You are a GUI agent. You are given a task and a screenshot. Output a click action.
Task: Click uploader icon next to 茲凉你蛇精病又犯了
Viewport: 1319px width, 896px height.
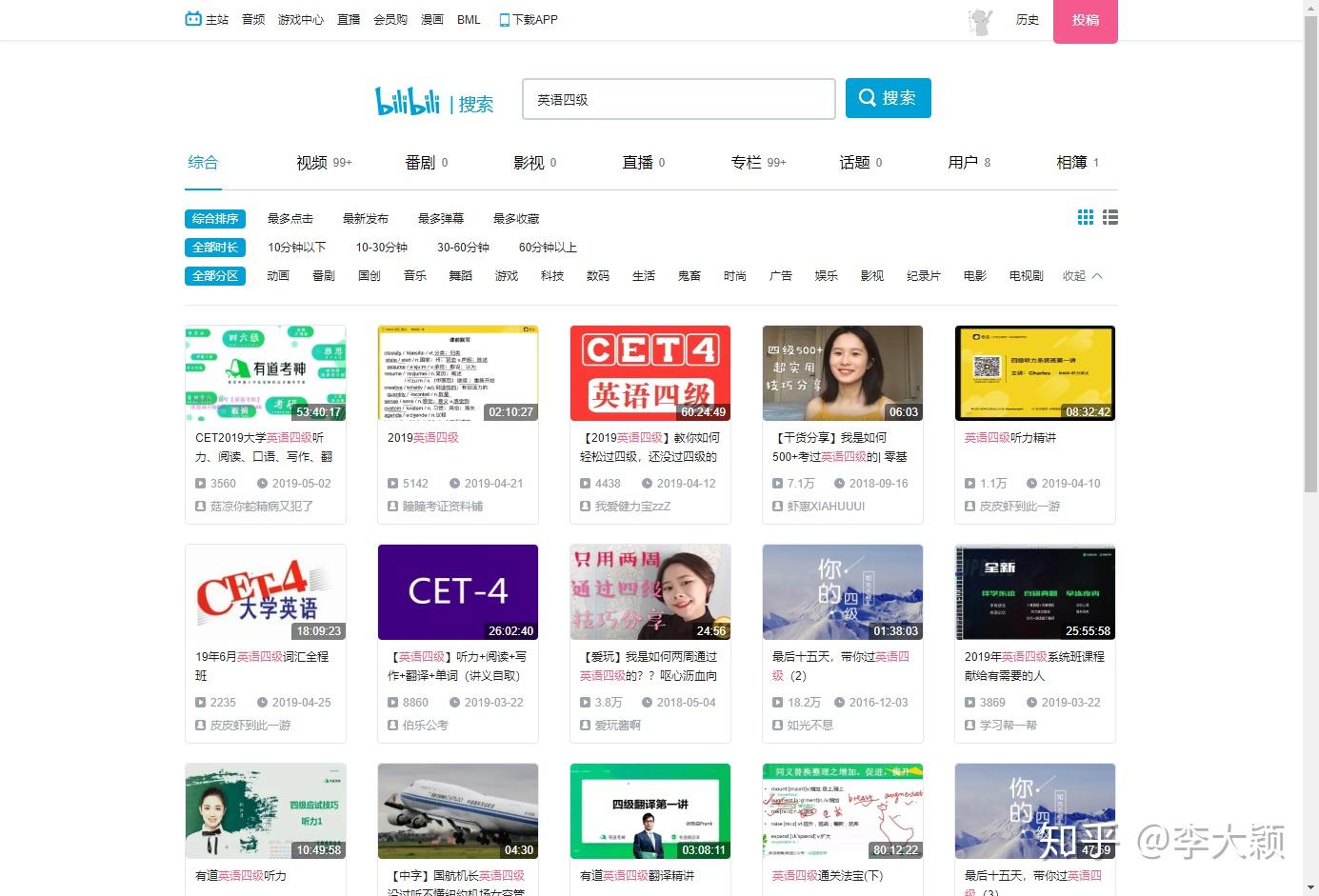201,507
